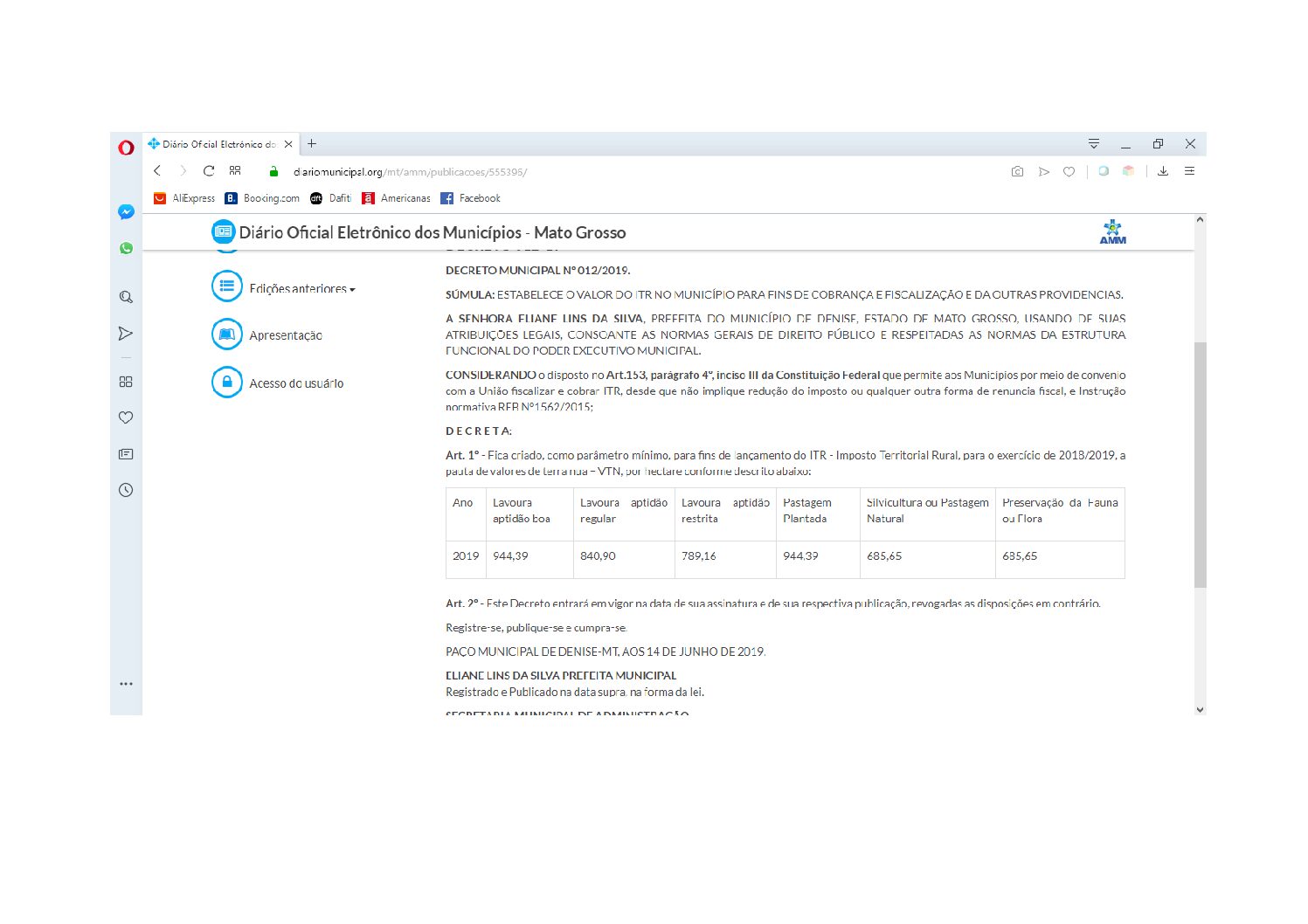Open Messenger in the Opera sidebar
Viewport: 1308px width, 924px height.
coord(126,212)
